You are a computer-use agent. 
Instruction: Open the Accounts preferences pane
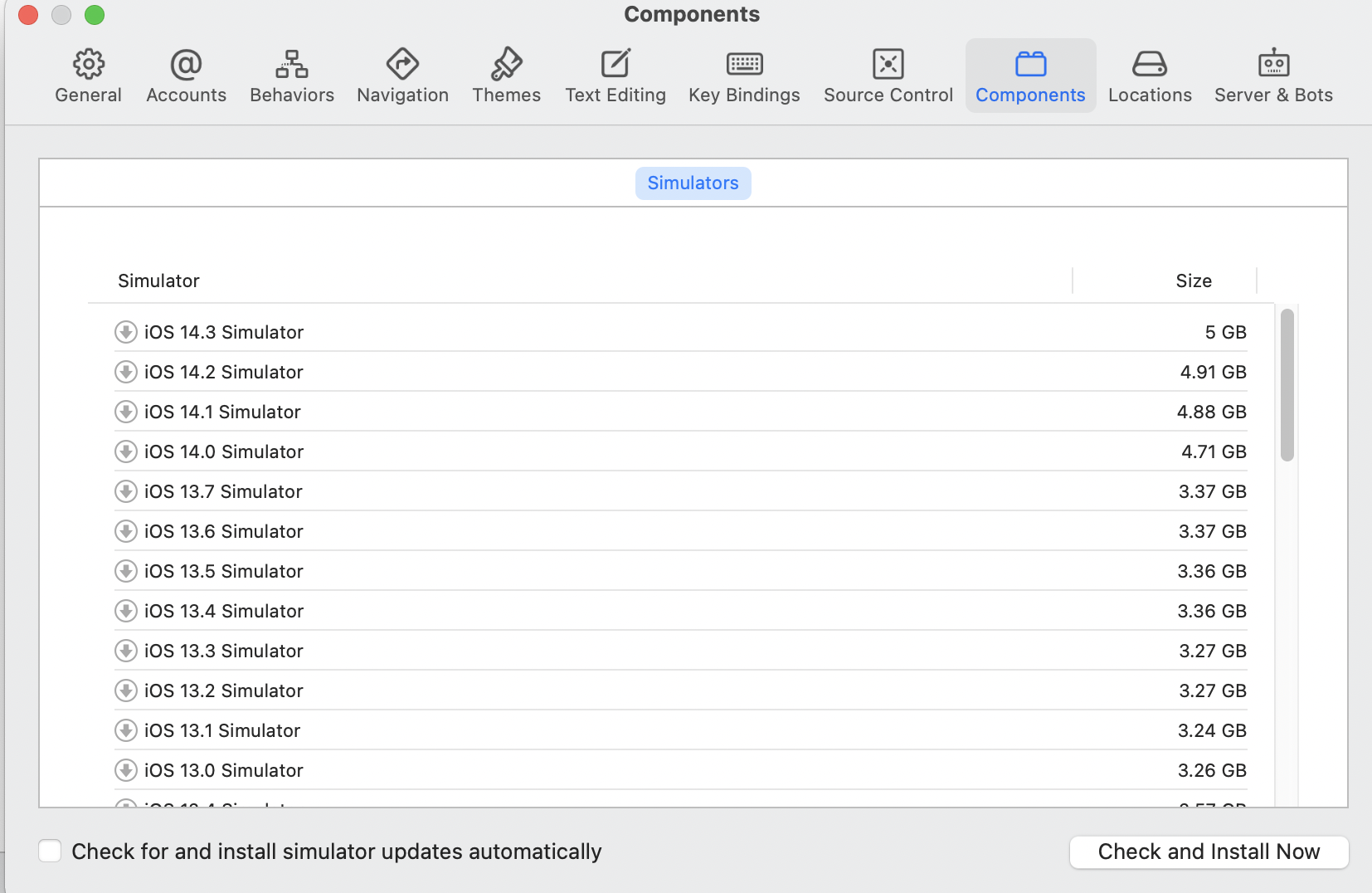pyautogui.click(x=186, y=76)
